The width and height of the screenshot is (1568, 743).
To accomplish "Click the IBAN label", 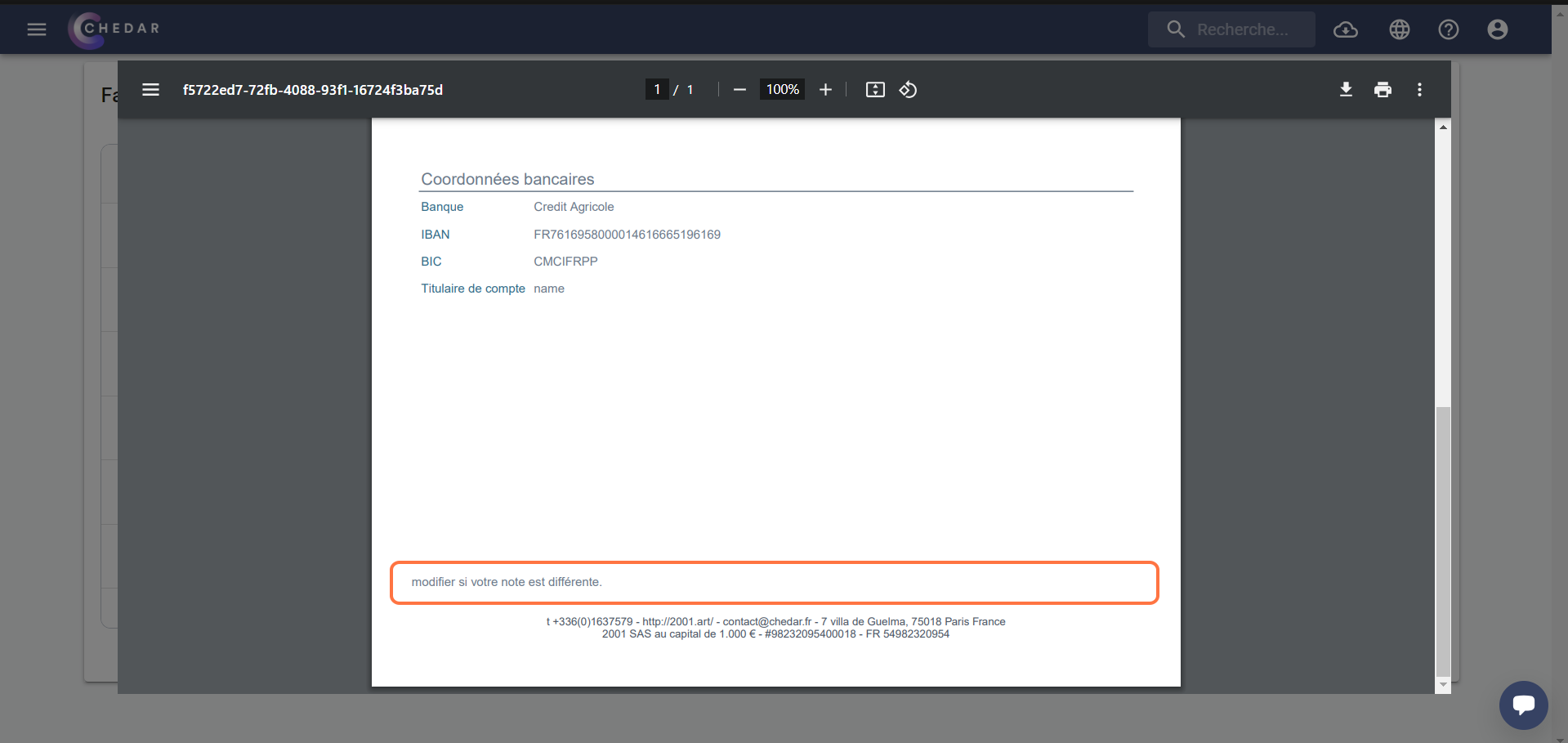I will [436, 235].
